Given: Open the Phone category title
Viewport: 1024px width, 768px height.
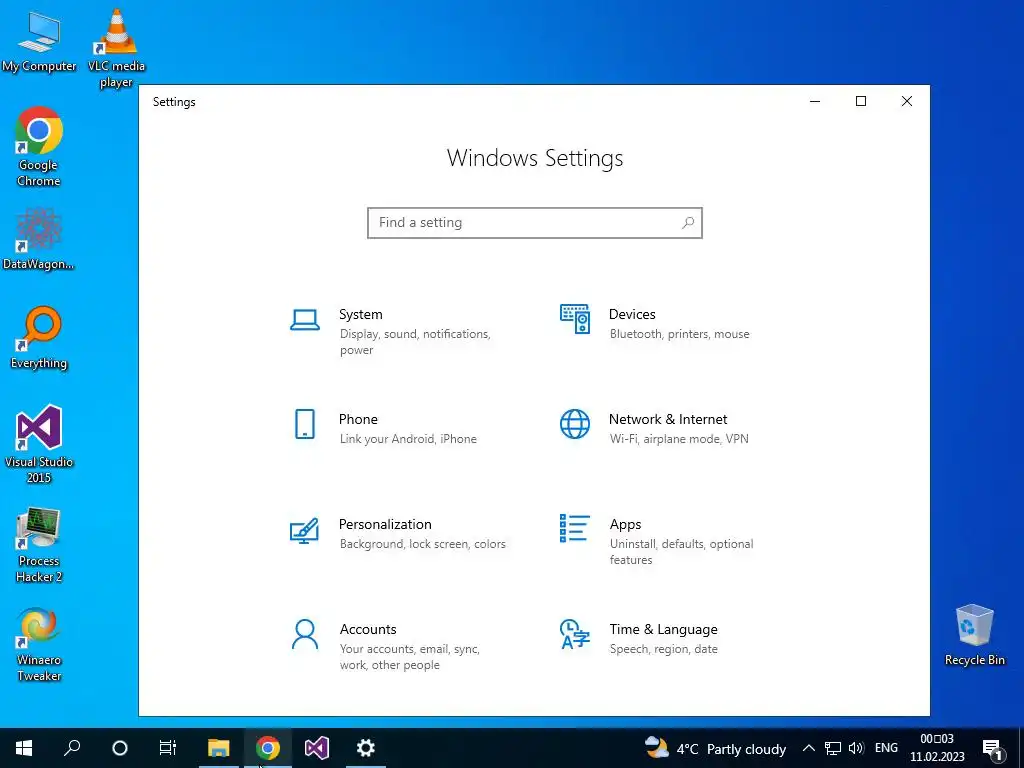Looking at the screenshot, I should click(358, 419).
